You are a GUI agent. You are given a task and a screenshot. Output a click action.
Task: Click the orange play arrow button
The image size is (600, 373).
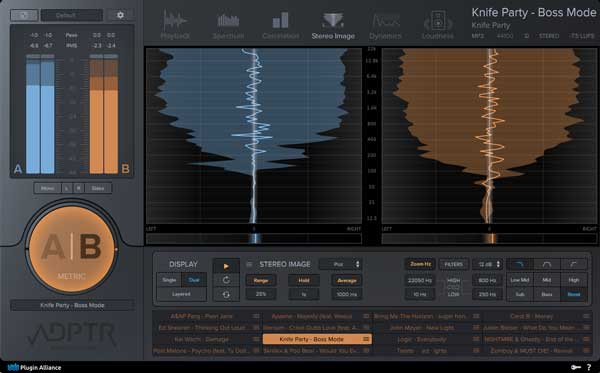(x=226, y=265)
